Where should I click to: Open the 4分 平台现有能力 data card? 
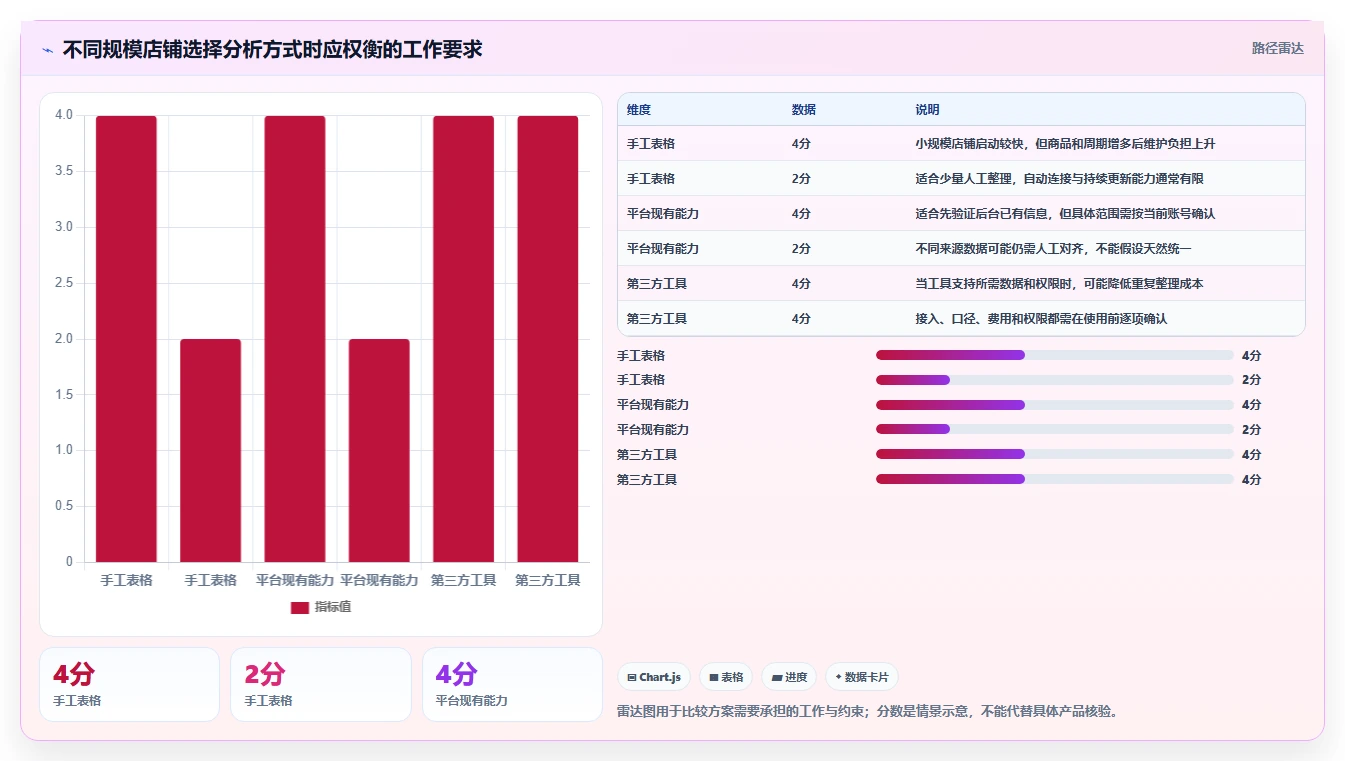[512, 685]
